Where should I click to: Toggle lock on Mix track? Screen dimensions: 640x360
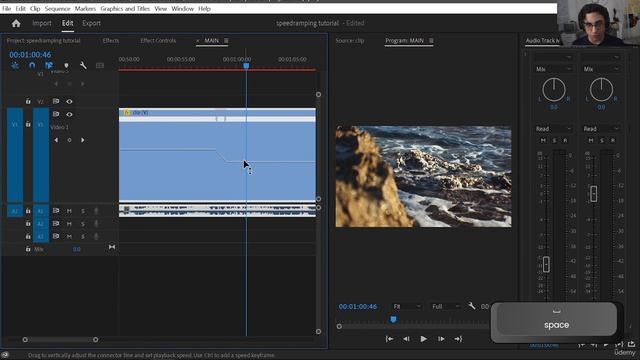[x=28, y=249]
